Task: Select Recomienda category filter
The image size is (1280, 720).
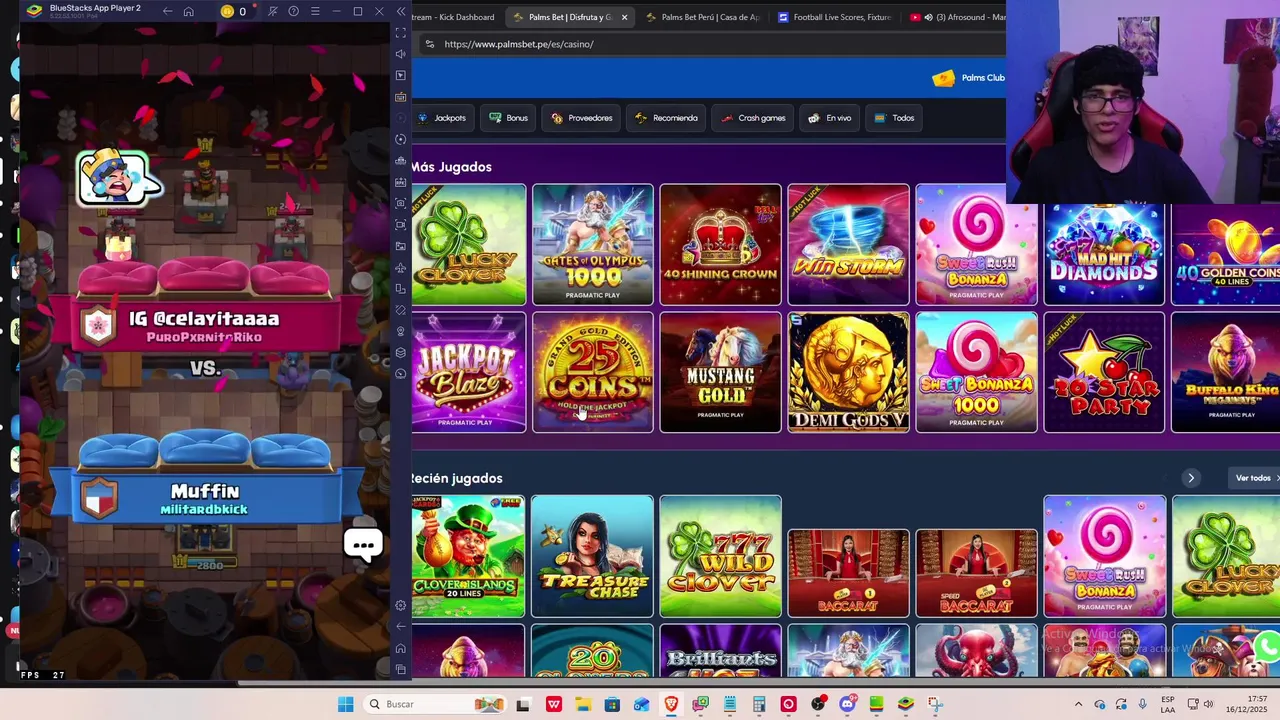Action: [x=666, y=118]
